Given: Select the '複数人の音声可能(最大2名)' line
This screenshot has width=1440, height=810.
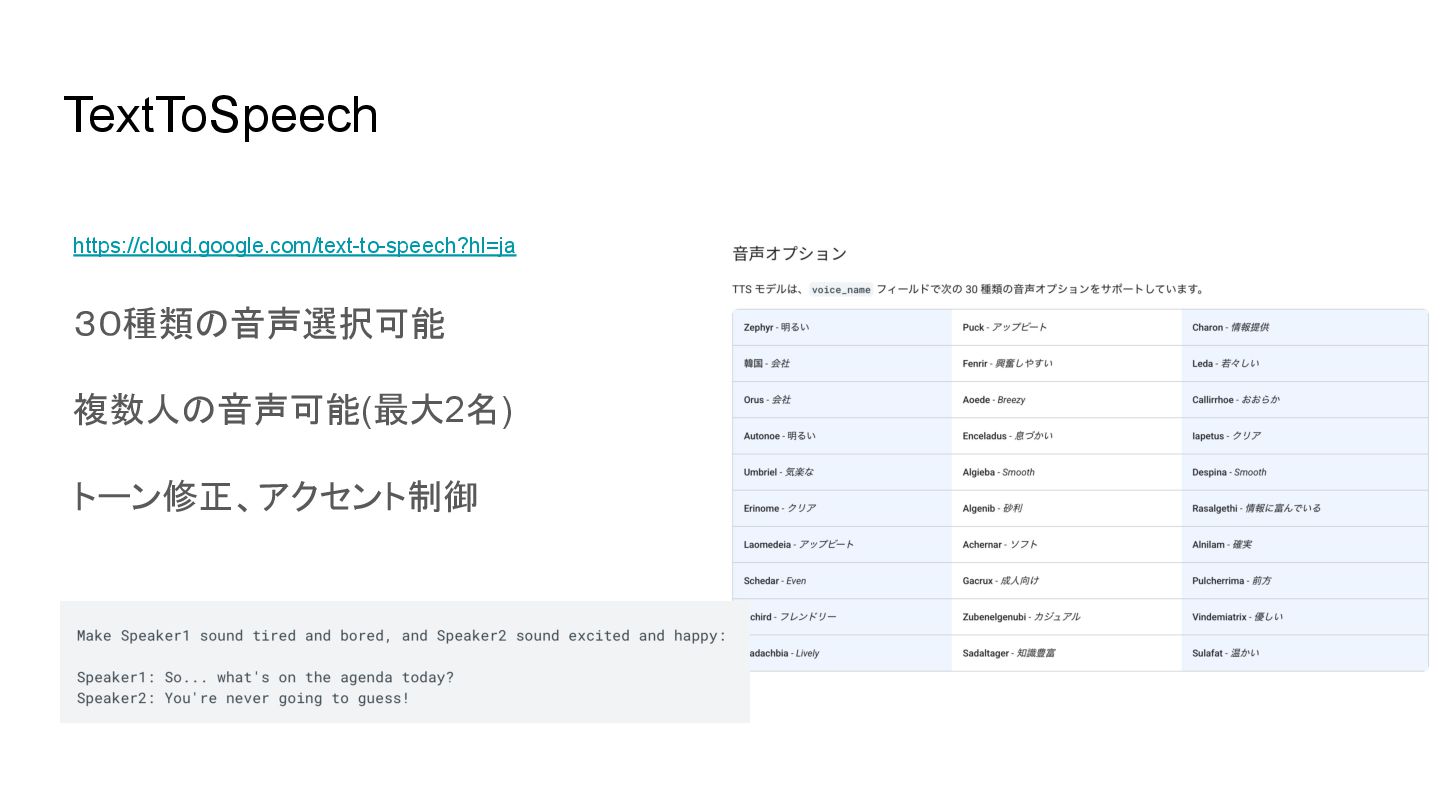Looking at the screenshot, I should click(x=293, y=410).
